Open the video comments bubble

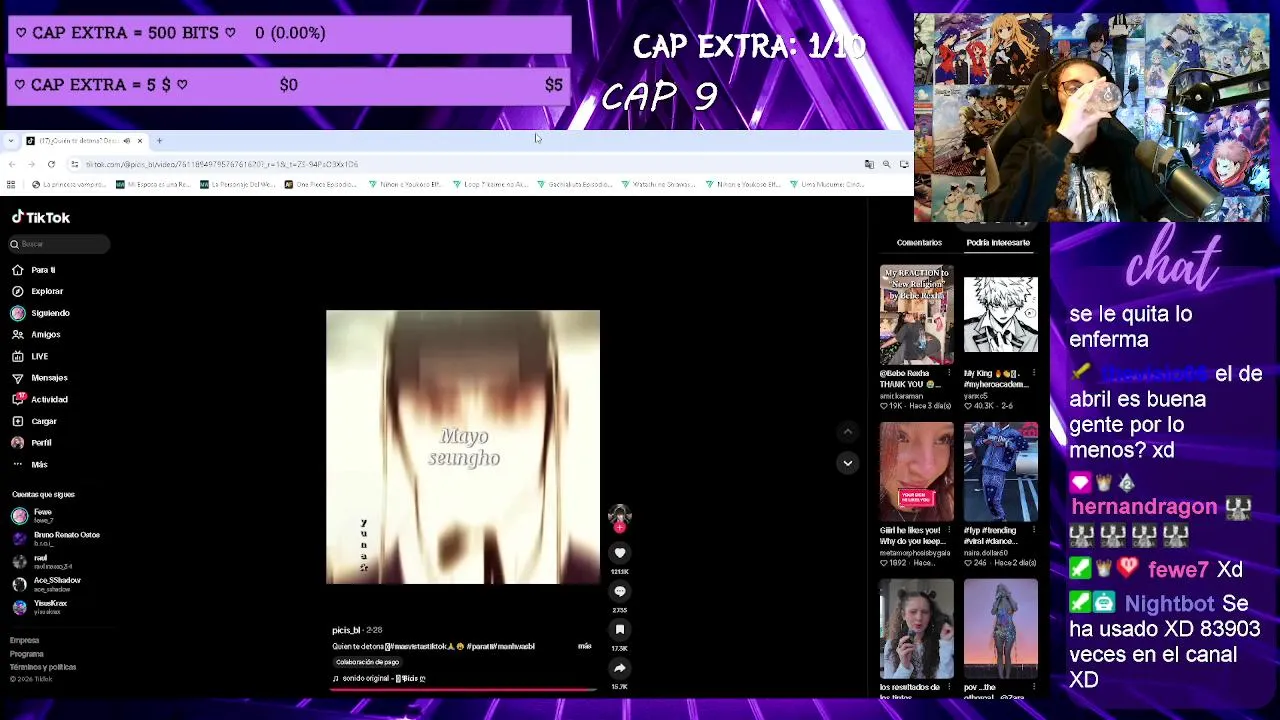click(620, 591)
